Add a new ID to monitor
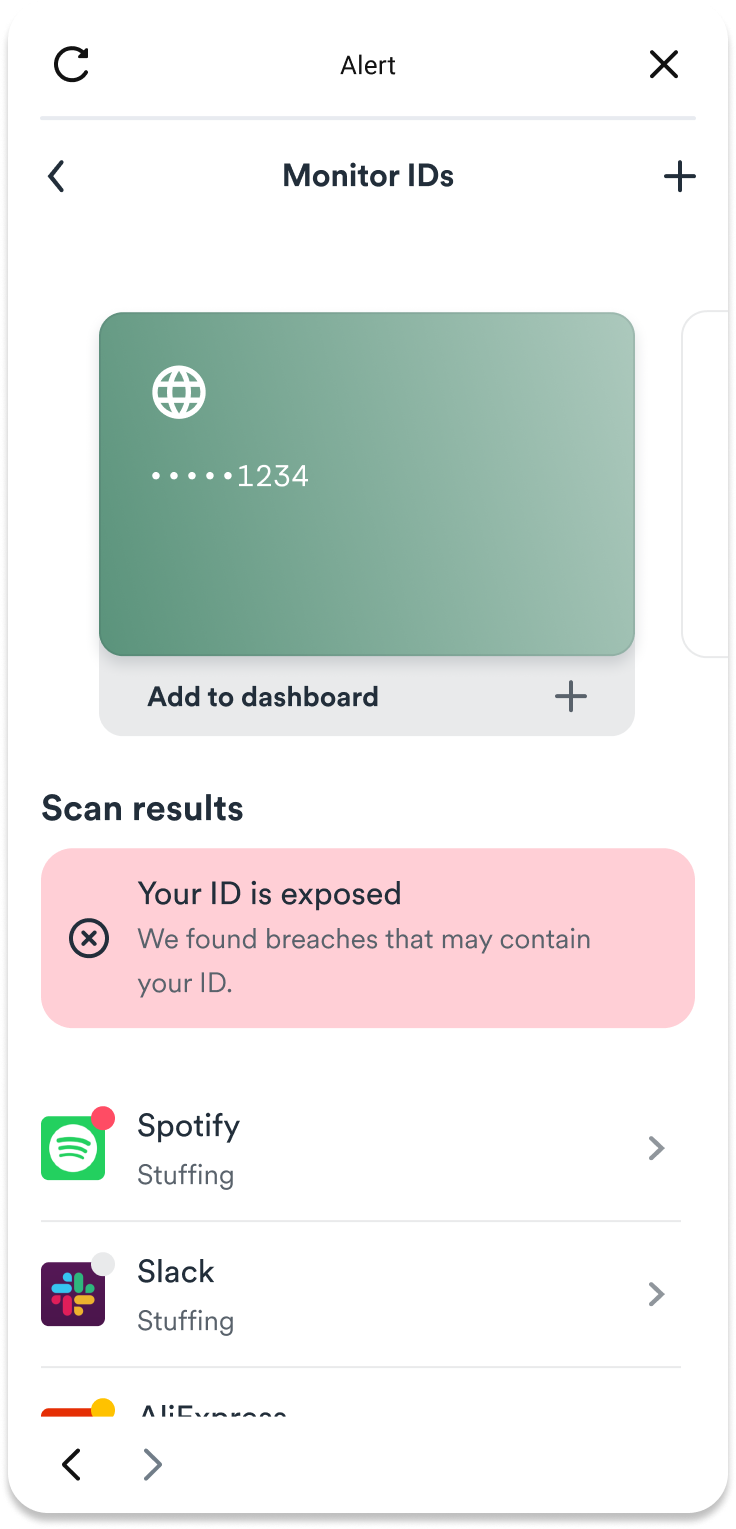 click(x=679, y=177)
